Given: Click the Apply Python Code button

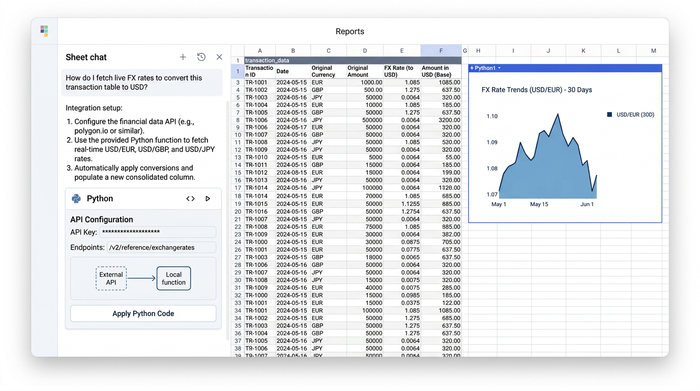Looking at the screenshot, I should (143, 313).
